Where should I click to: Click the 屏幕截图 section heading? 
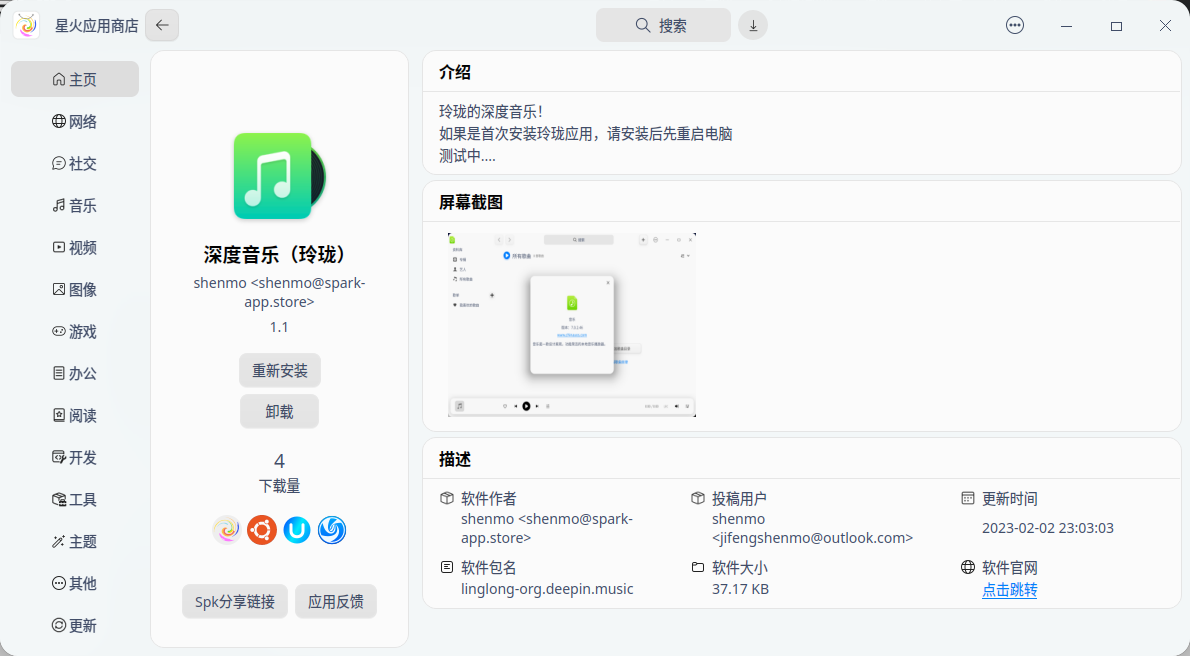pyautogui.click(x=471, y=202)
